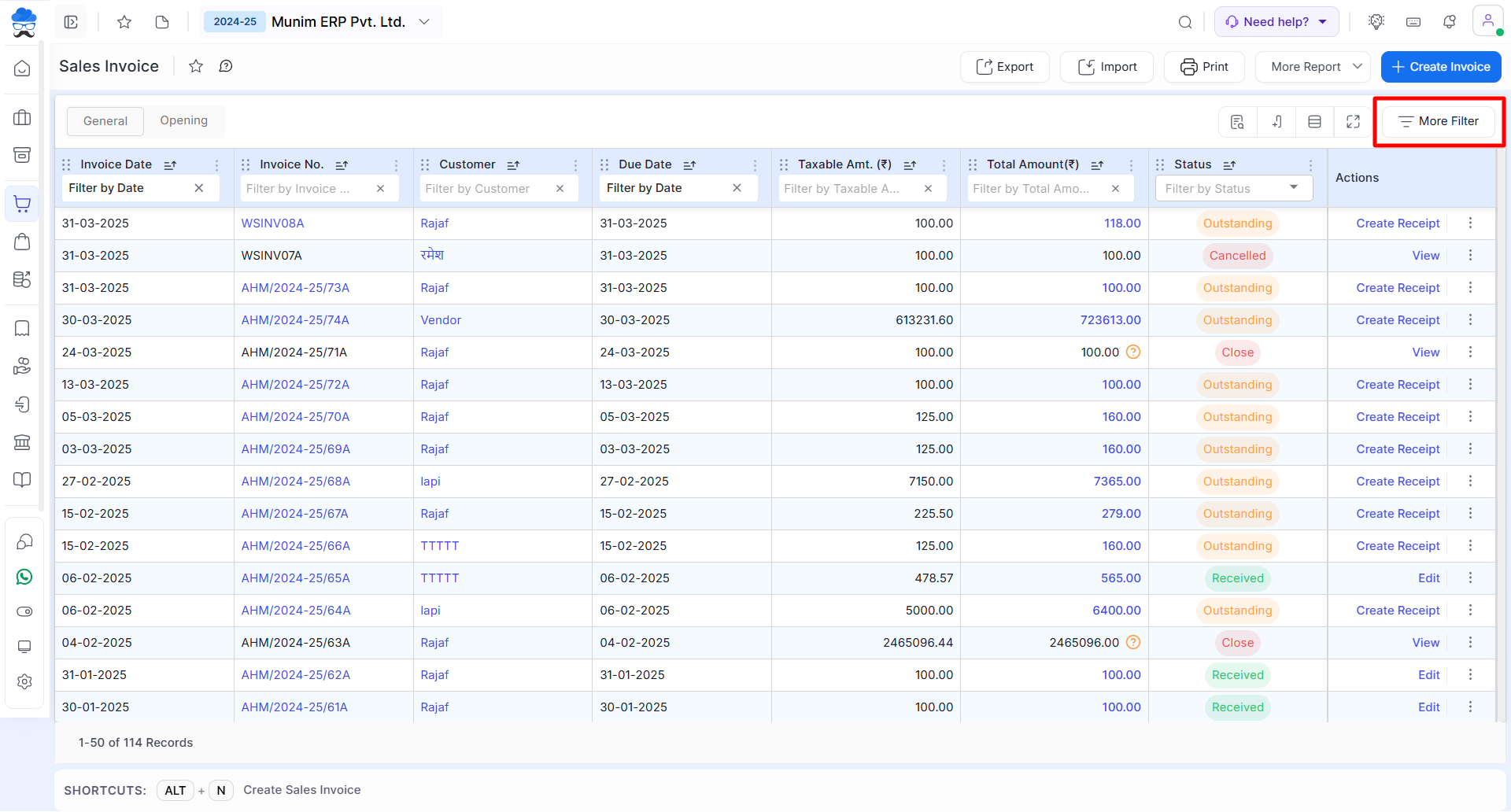Switch to the General tab

click(x=105, y=120)
